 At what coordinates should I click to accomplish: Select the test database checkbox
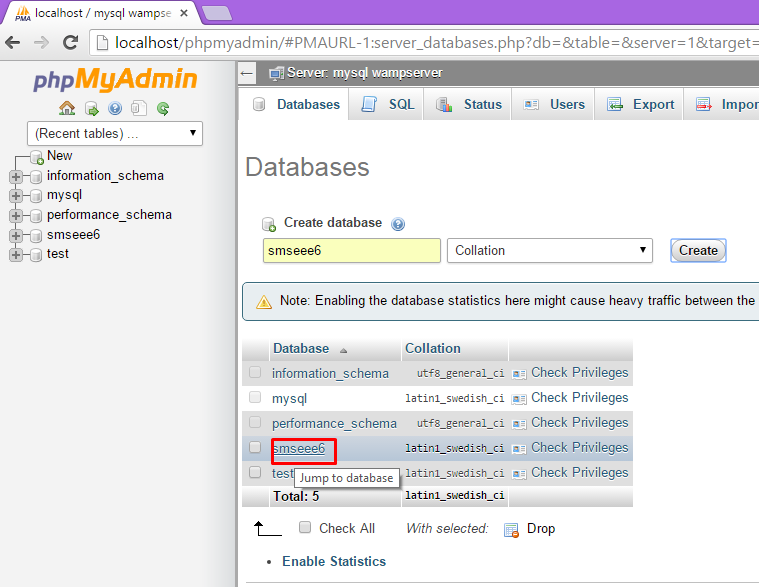pos(255,473)
